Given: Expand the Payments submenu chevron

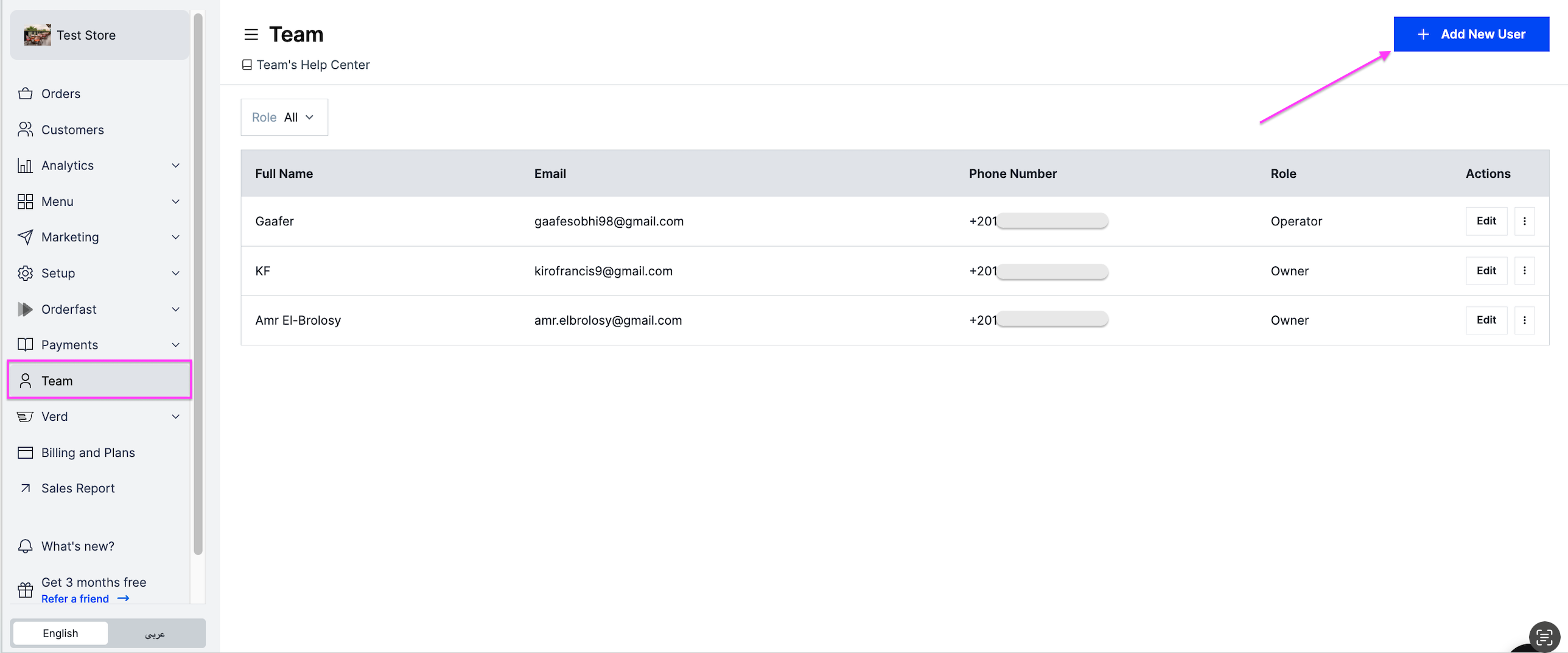Looking at the screenshot, I should (x=175, y=345).
